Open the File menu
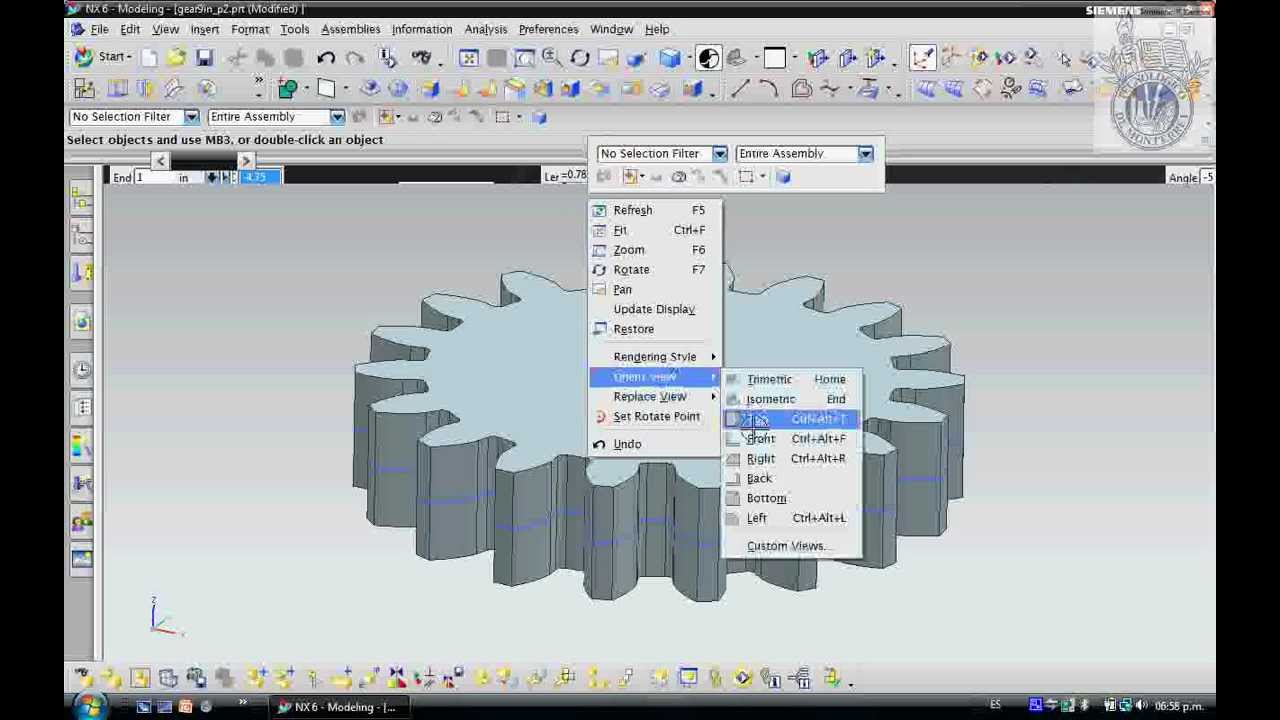Screen dimensions: 1280x720 point(100,30)
